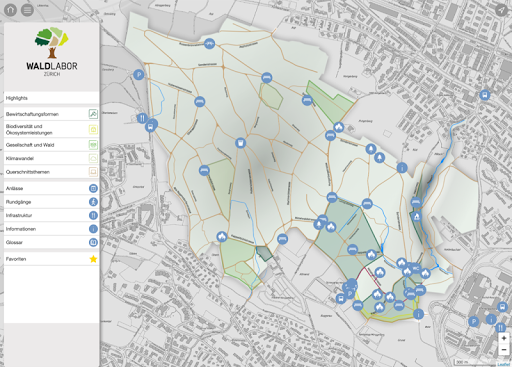Screen dimensions: 512x367
Task: Open the Highlights menu entry
Action: click(51, 98)
